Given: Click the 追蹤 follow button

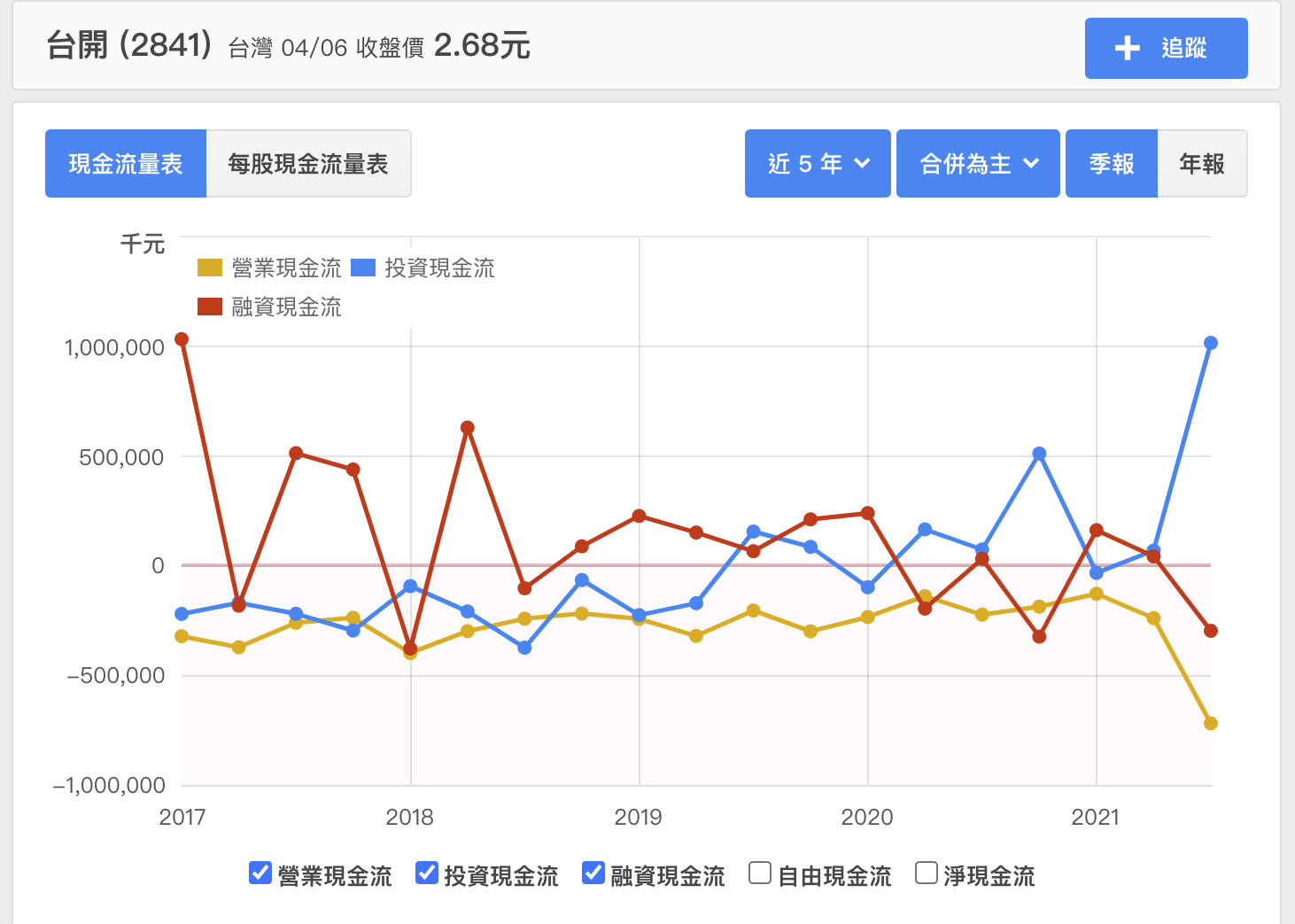Looking at the screenshot, I should coord(1166,48).
